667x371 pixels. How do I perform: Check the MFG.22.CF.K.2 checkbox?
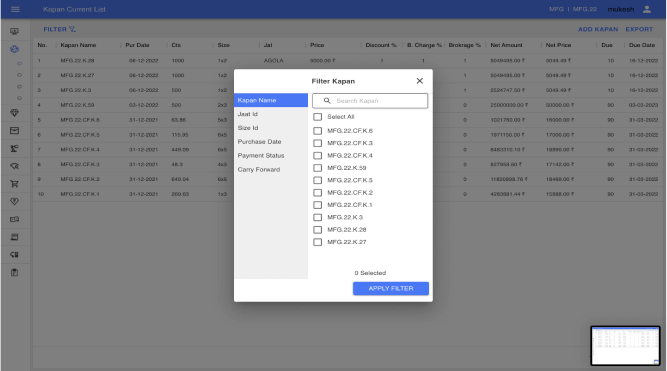click(317, 192)
